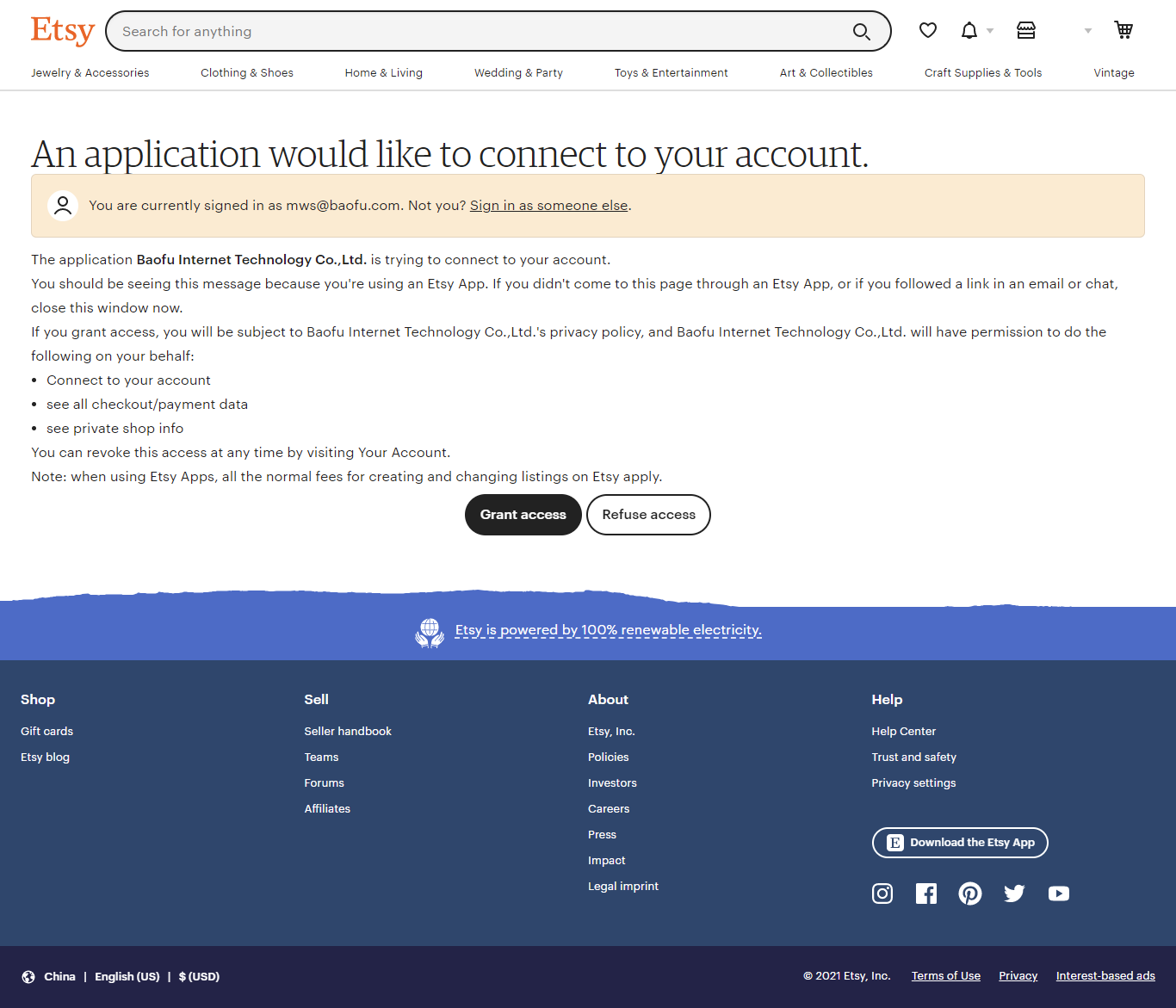The height and width of the screenshot is (1008, 1176).
Task: Open Jewelry & Accessories category
Action: pyautogui.click(x=90, y=73)
